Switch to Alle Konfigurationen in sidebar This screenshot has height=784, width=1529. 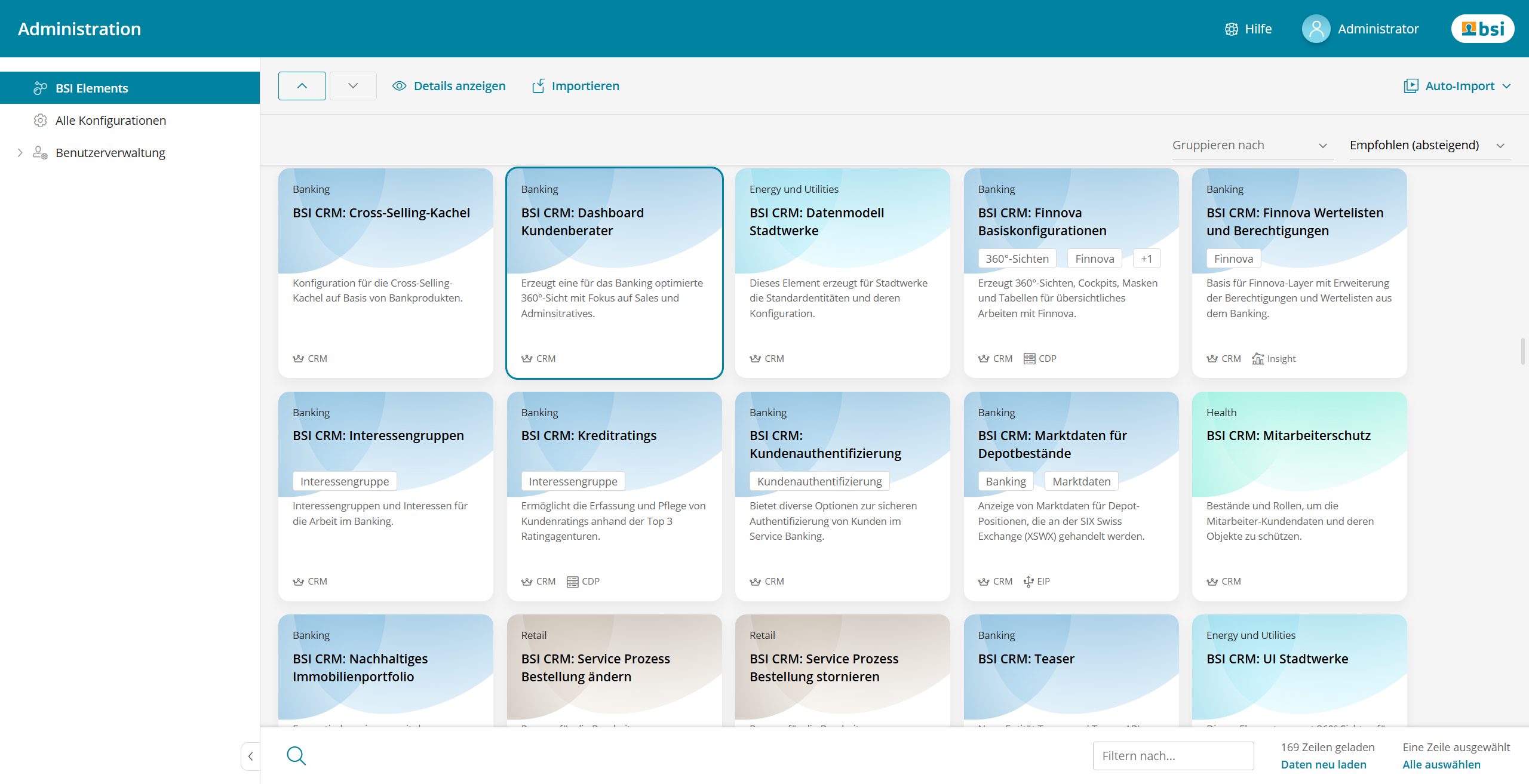click(x=110, y=120)
